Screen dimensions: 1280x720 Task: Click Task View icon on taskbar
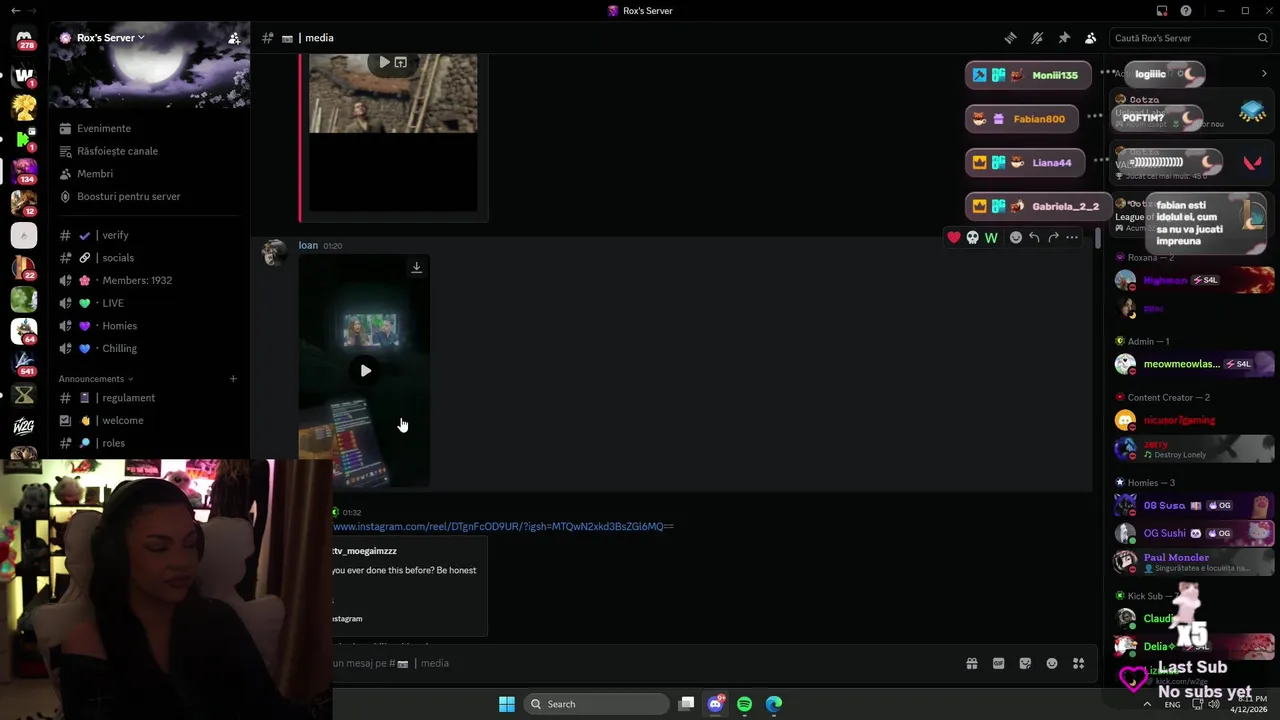click(687, 704)
